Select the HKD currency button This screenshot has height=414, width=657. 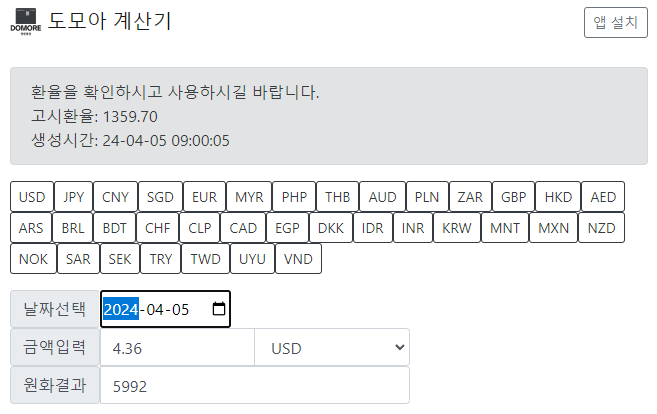[558, 197]
